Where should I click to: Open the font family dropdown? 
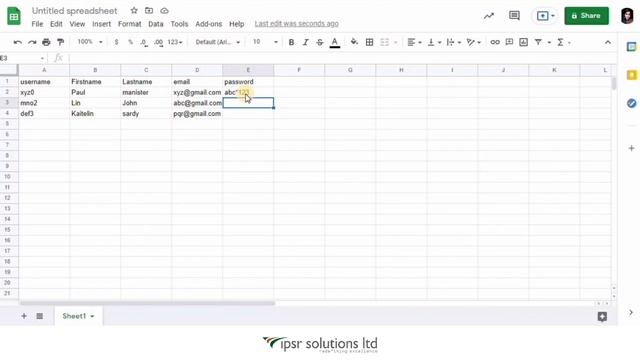coord(218,42)
